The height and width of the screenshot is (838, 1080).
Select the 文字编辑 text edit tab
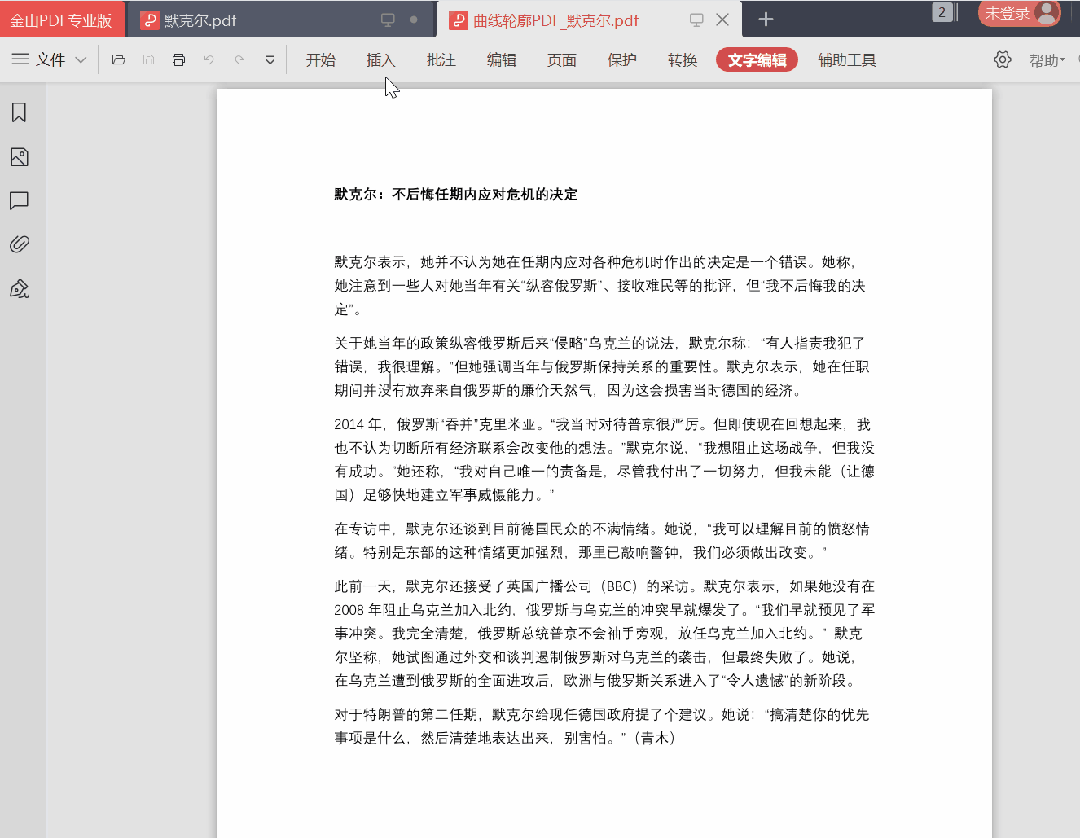757,60
